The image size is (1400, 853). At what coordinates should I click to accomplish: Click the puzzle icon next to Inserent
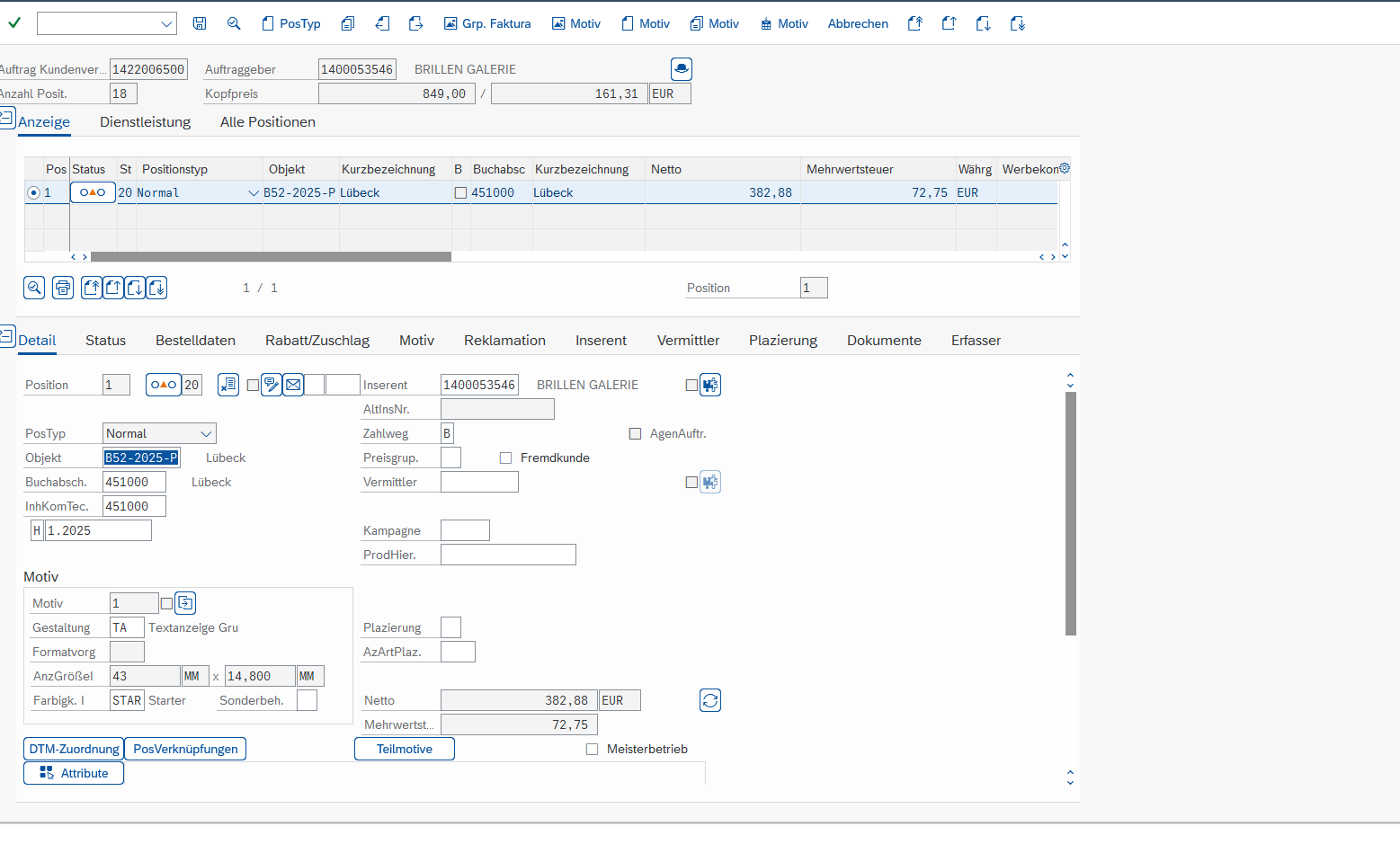tap(710, 385)
